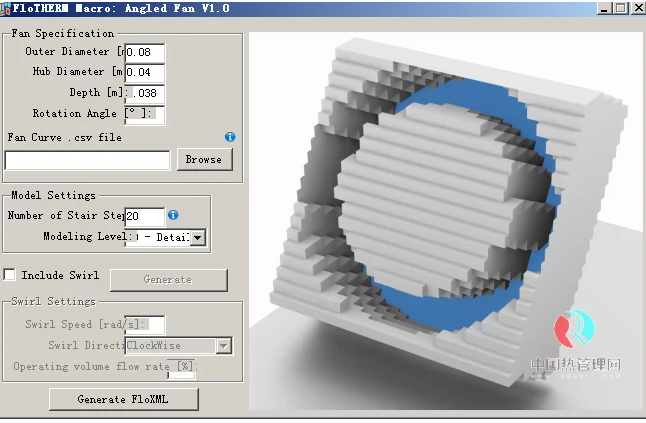Expand the Swirl Direction ClockWise dropdown
This screenshot has width=646, height=423.
pos(223,346)
